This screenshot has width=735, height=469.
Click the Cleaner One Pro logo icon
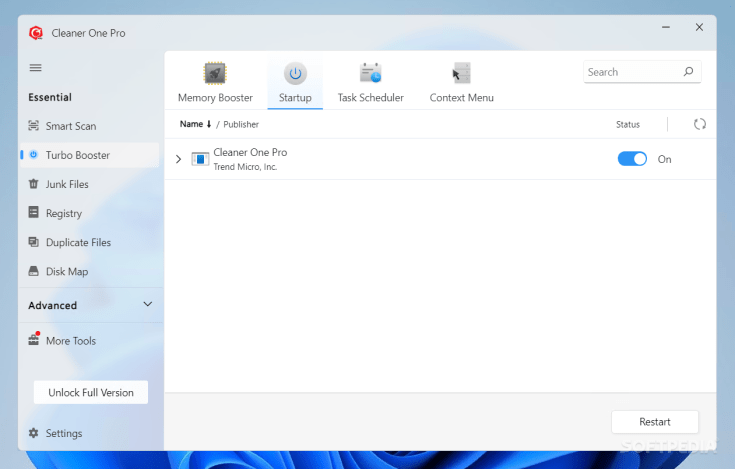[36, 33]
